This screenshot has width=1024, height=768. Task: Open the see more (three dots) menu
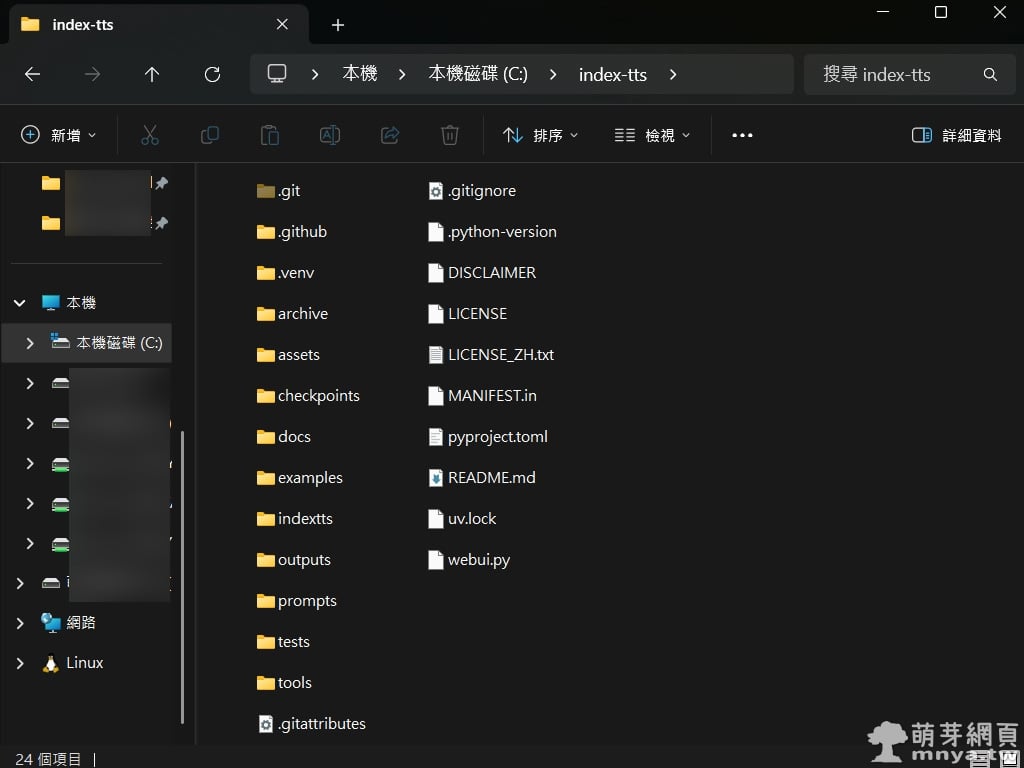click(742, 135)
